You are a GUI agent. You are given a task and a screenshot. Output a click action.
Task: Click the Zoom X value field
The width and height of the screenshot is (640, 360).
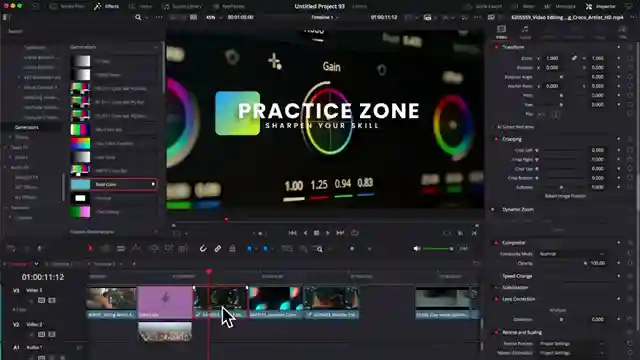[x=552, y=58]
